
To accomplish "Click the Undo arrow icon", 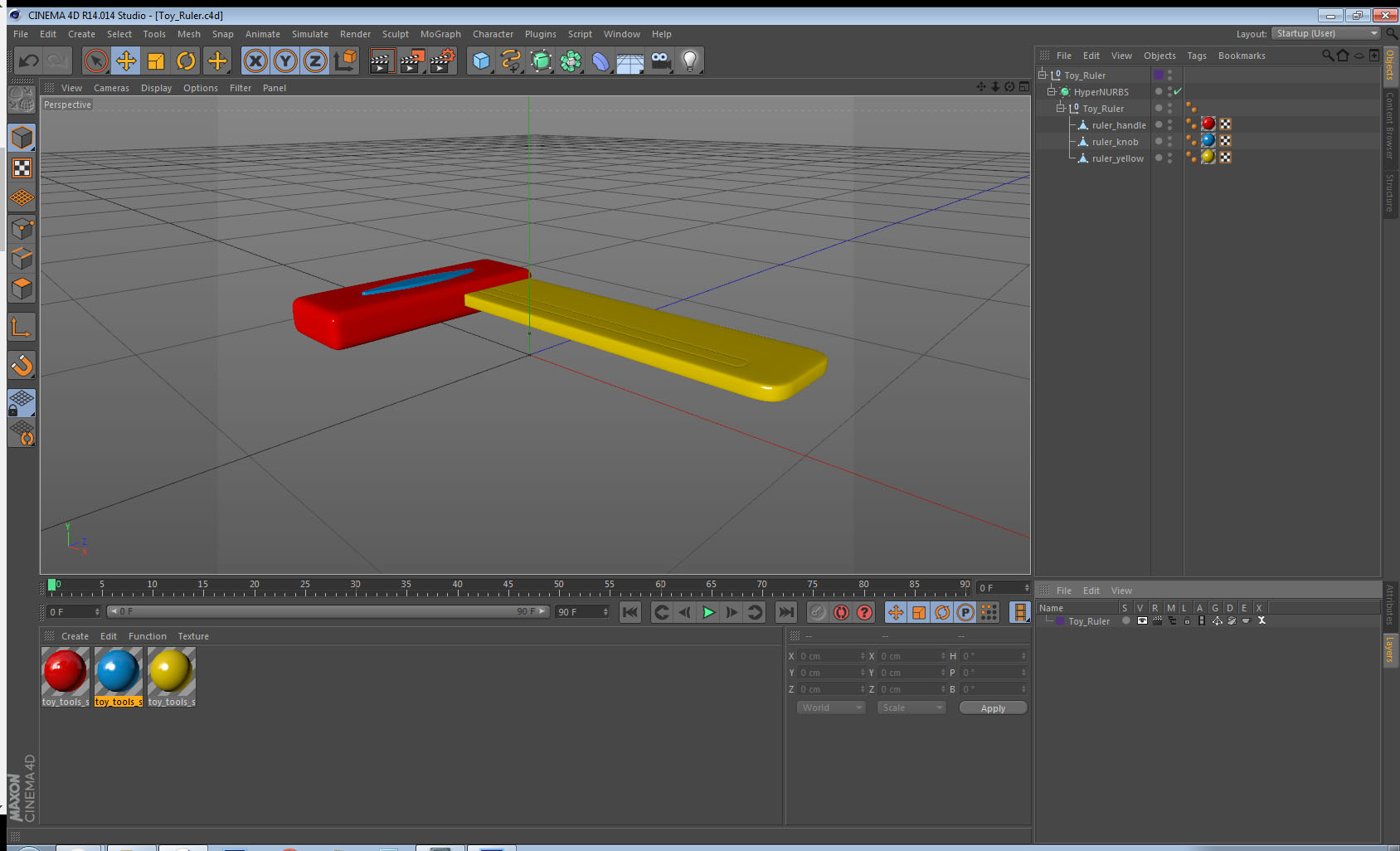I will click(x=29, y=61).
